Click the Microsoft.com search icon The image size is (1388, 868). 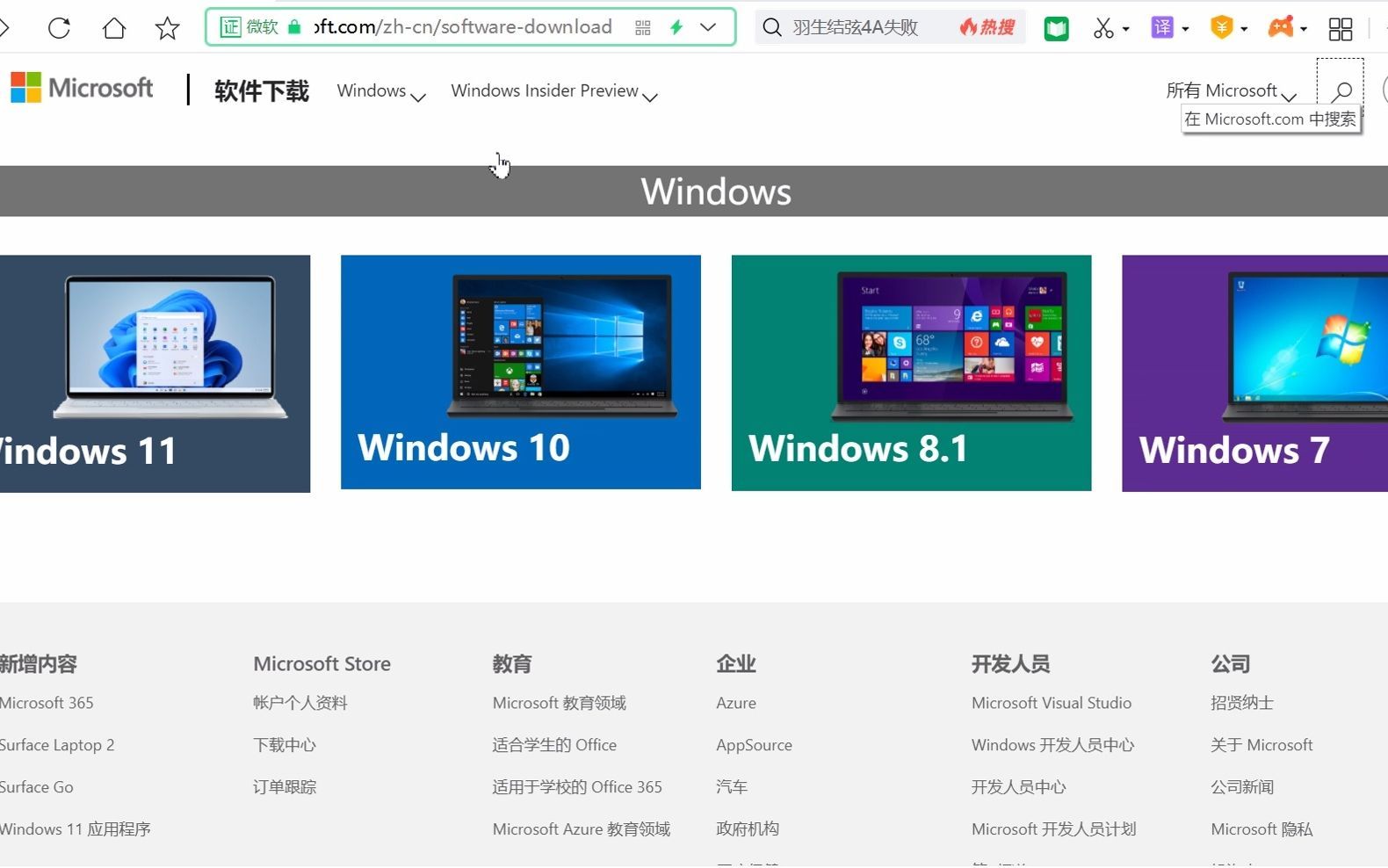coord(1341,90)
